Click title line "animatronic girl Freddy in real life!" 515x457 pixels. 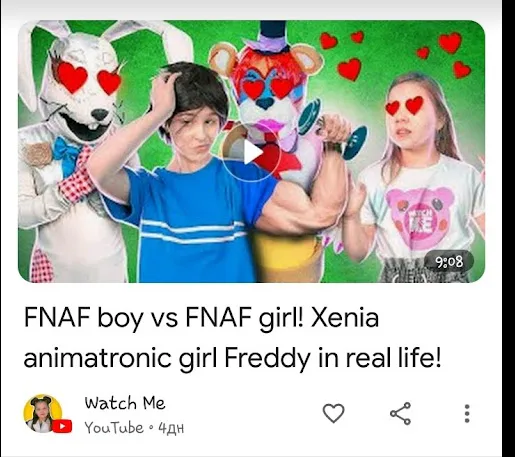coord(232,358)
